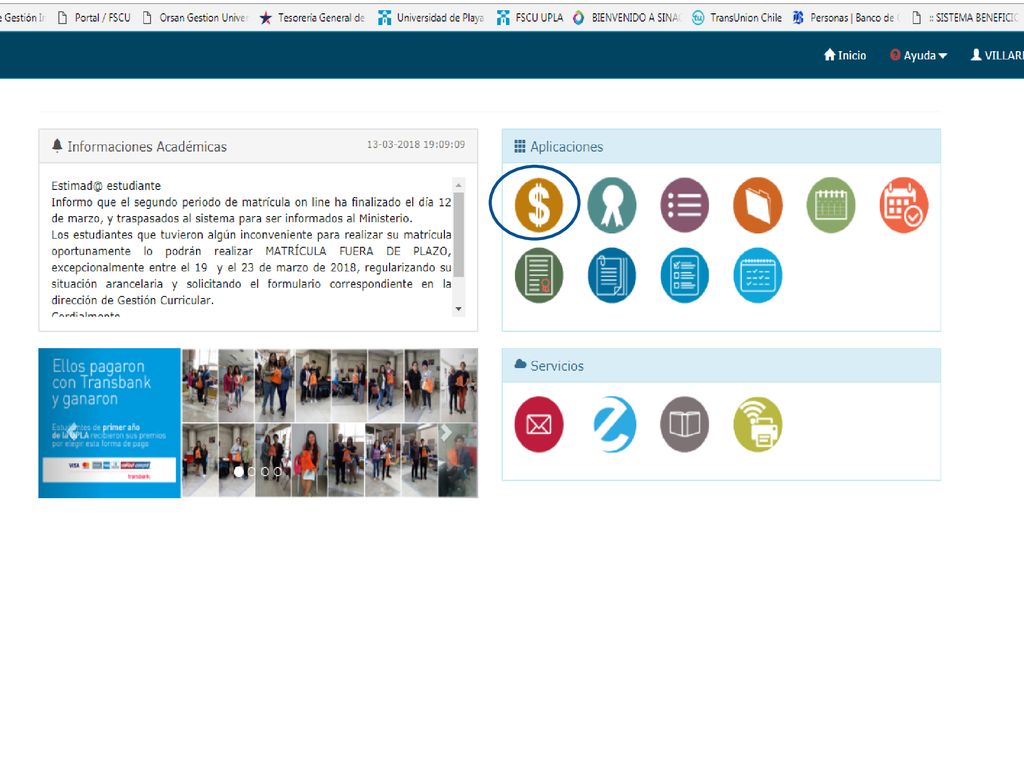Open the orange folder documents application icon

coord(758,205)
